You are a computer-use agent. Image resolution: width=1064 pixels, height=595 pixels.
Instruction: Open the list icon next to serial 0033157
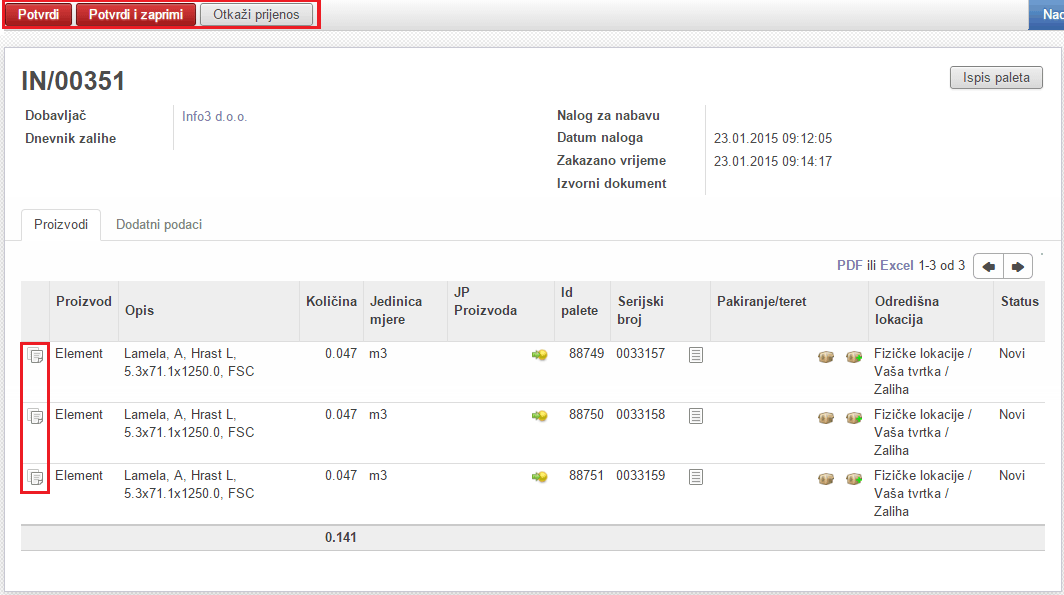[696, 355]
